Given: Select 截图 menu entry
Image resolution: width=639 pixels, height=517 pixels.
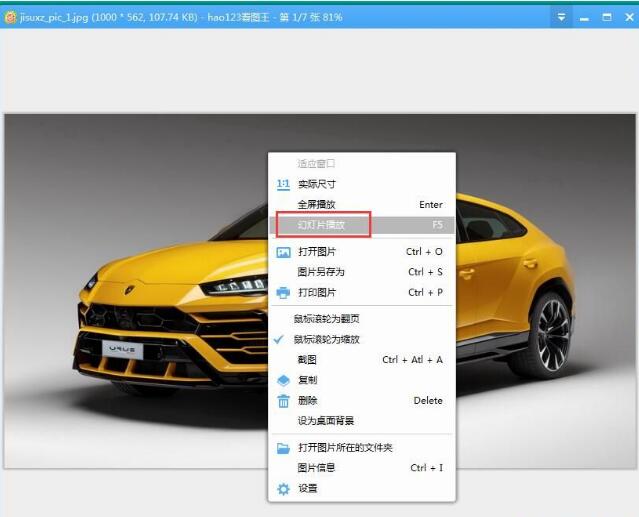Looking at the screenshot, I should tap(362, 360).
